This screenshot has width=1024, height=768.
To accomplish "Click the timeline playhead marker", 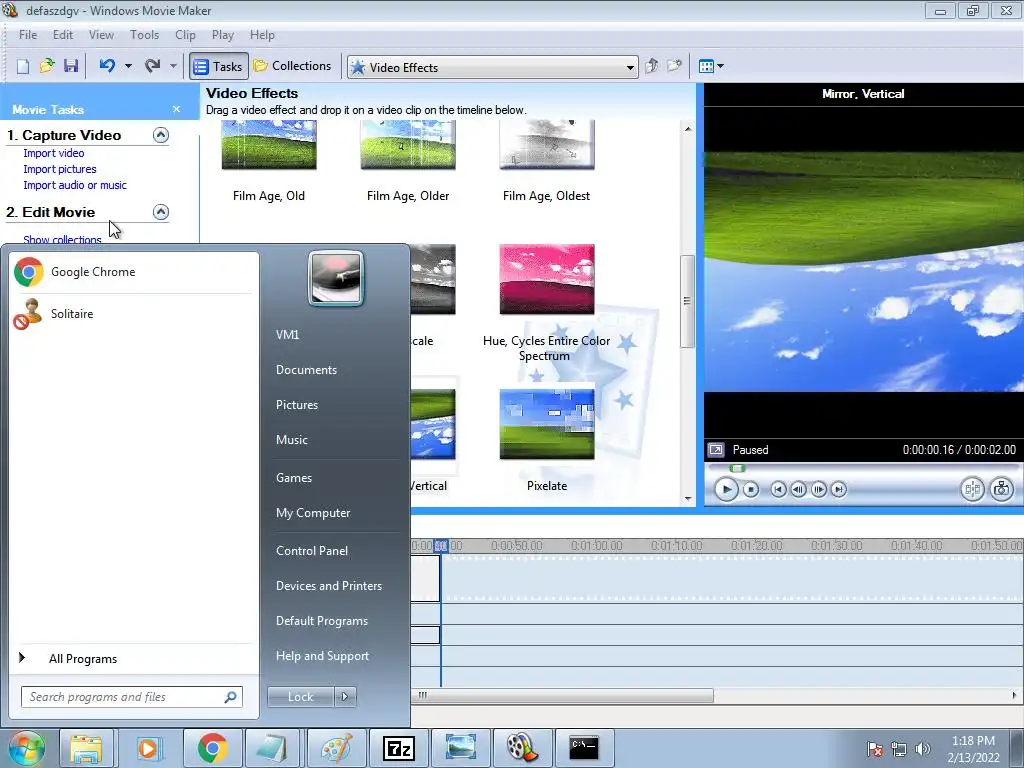I will (x=441, y=545).
